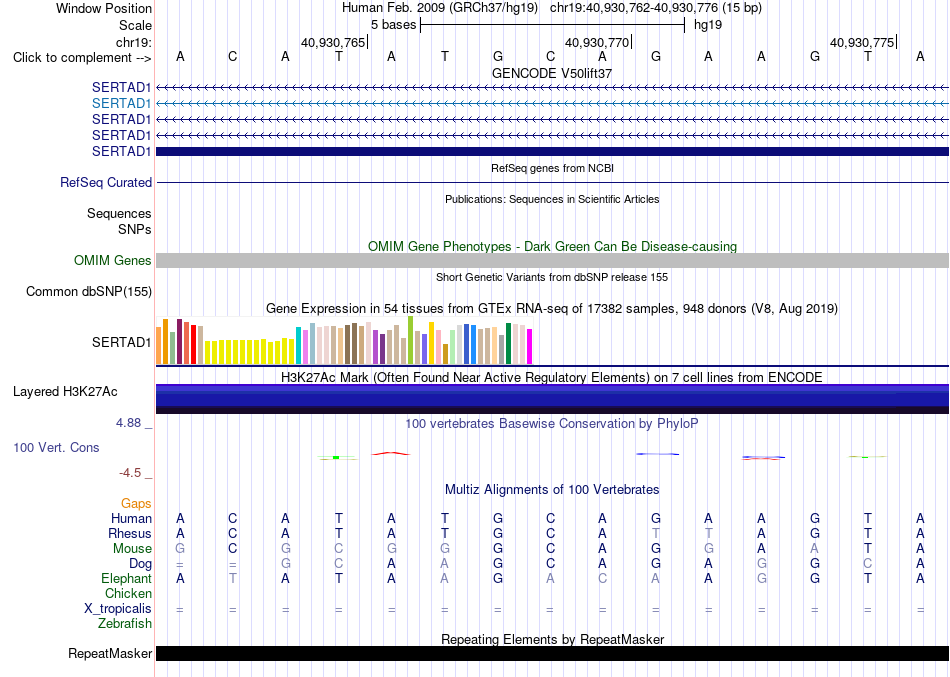Click the orange Gaps label
The image size is (950, 677).
136,504
